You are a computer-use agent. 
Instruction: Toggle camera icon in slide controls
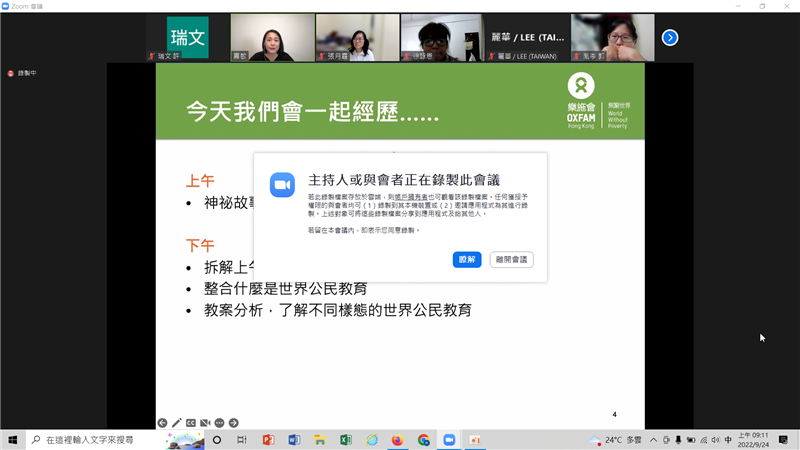point(205,423)
